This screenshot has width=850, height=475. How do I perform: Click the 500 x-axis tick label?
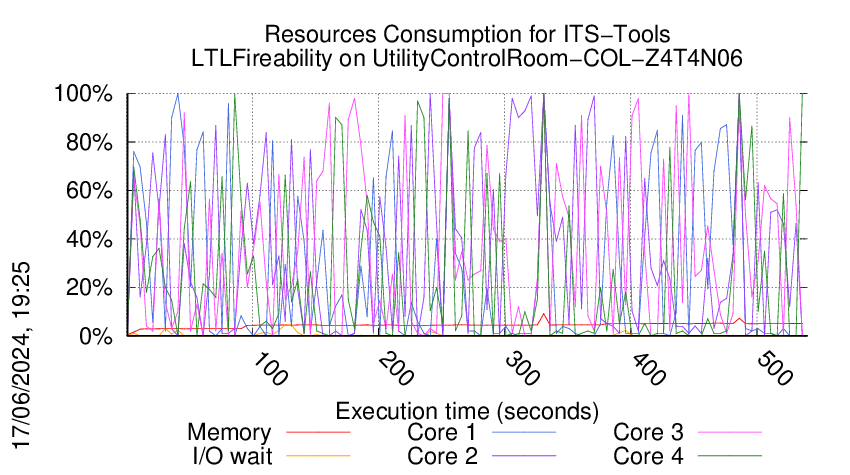tap(775, 369)
